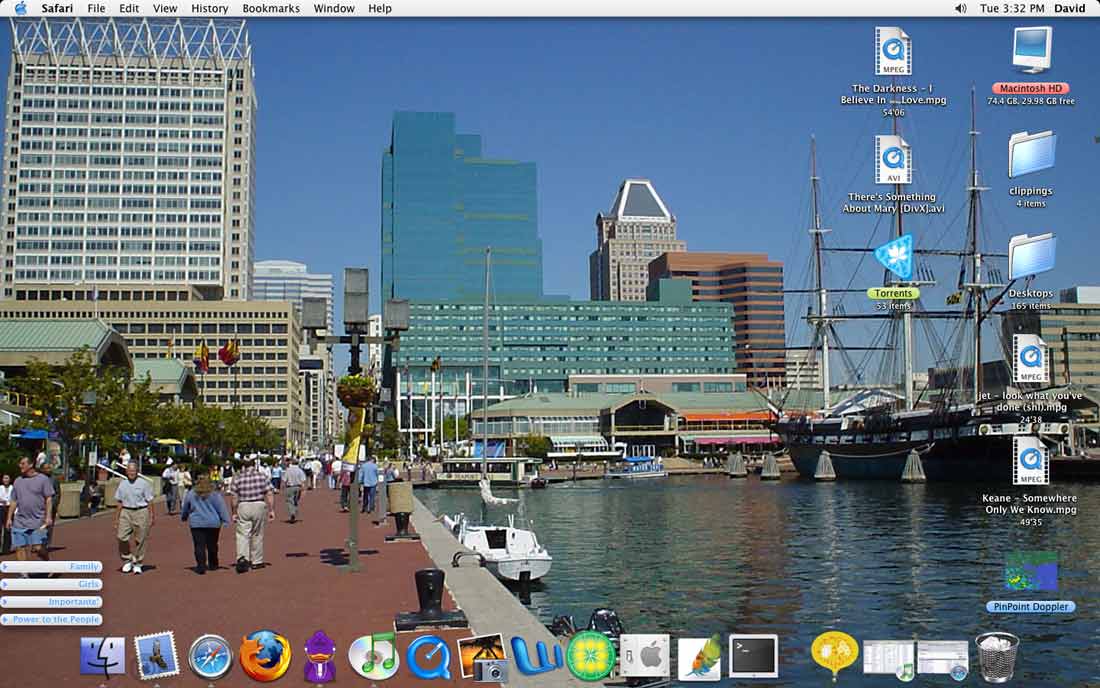1100x688 pixels.
Task: Open the David user-switching menu
Action: tap(1070, 8)
